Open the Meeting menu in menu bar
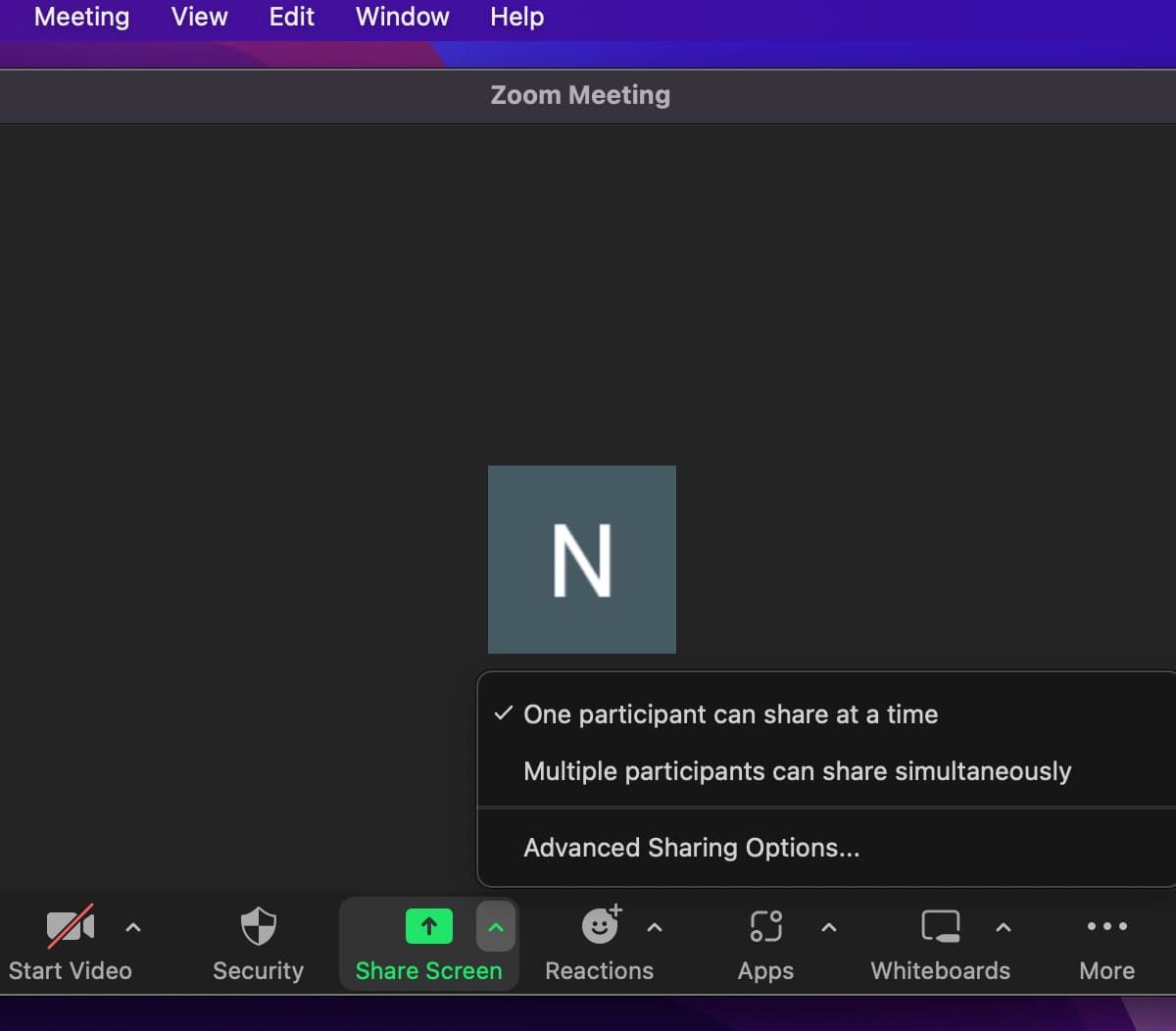The height and width of the screenshot is (1031, 1176). (81, 17)
